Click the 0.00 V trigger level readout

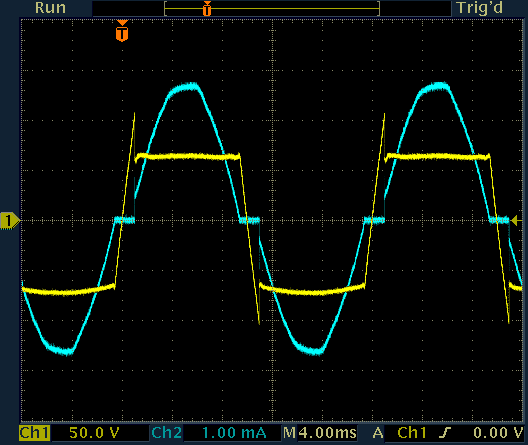pos(498,433)
